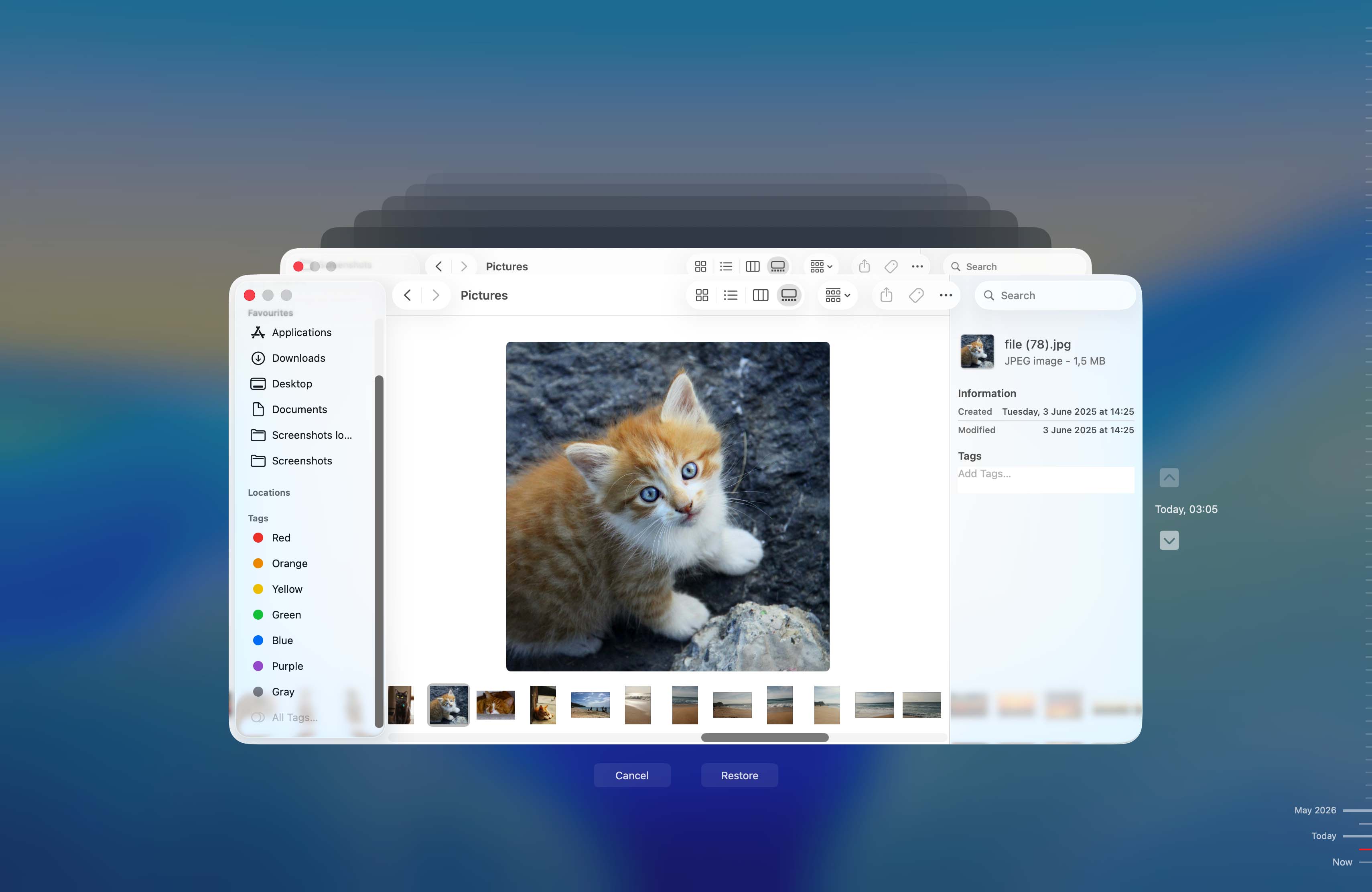The height and width of the screenshot is (892, 1372).
Task: Switch front window to list view
Action: [x=731, y=296]
